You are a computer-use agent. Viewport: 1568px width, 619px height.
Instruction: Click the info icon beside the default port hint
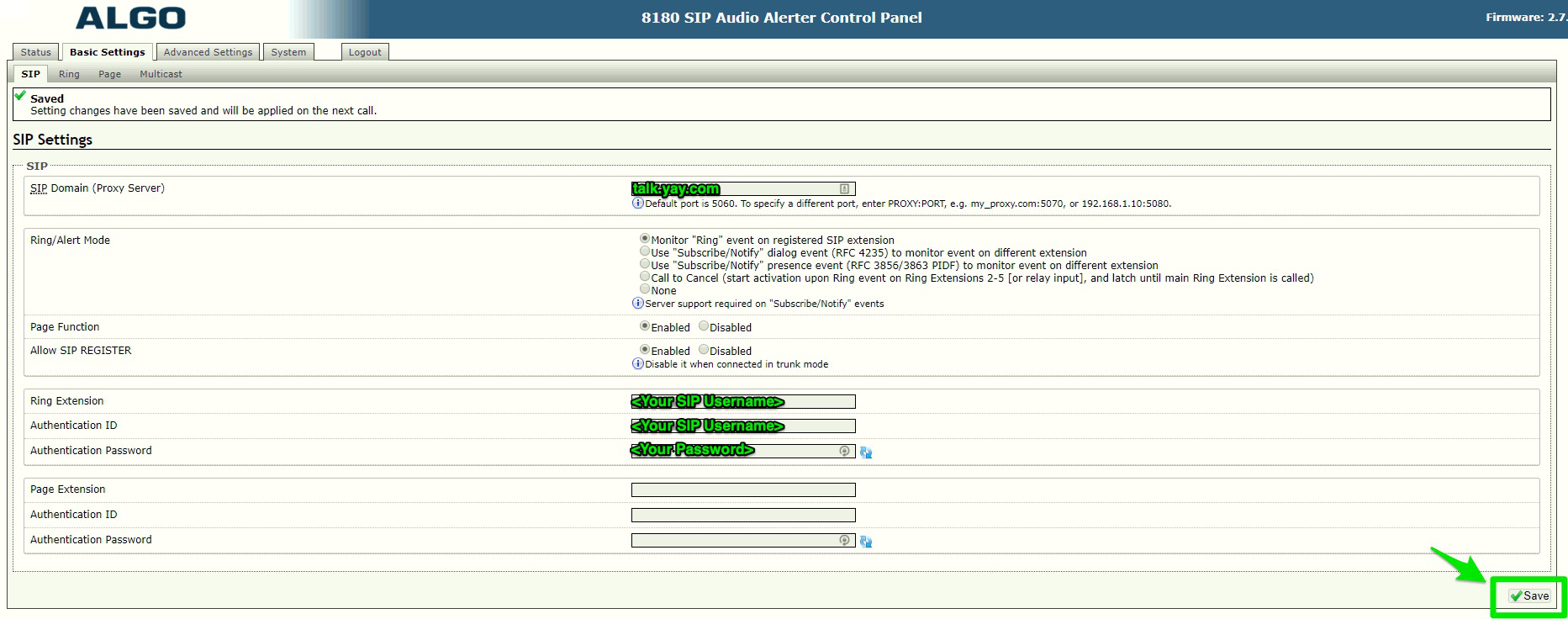[637, 204]
